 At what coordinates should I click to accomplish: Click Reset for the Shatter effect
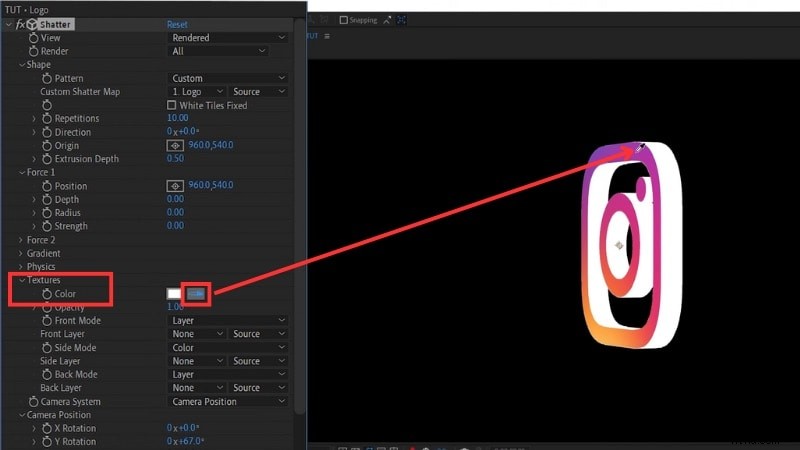tap(177, 24)
